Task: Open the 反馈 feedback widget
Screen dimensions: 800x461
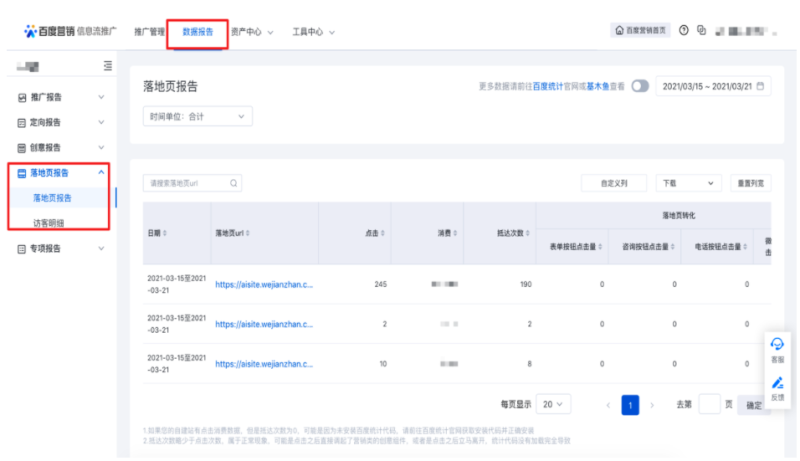Action: tap(777, 389)
